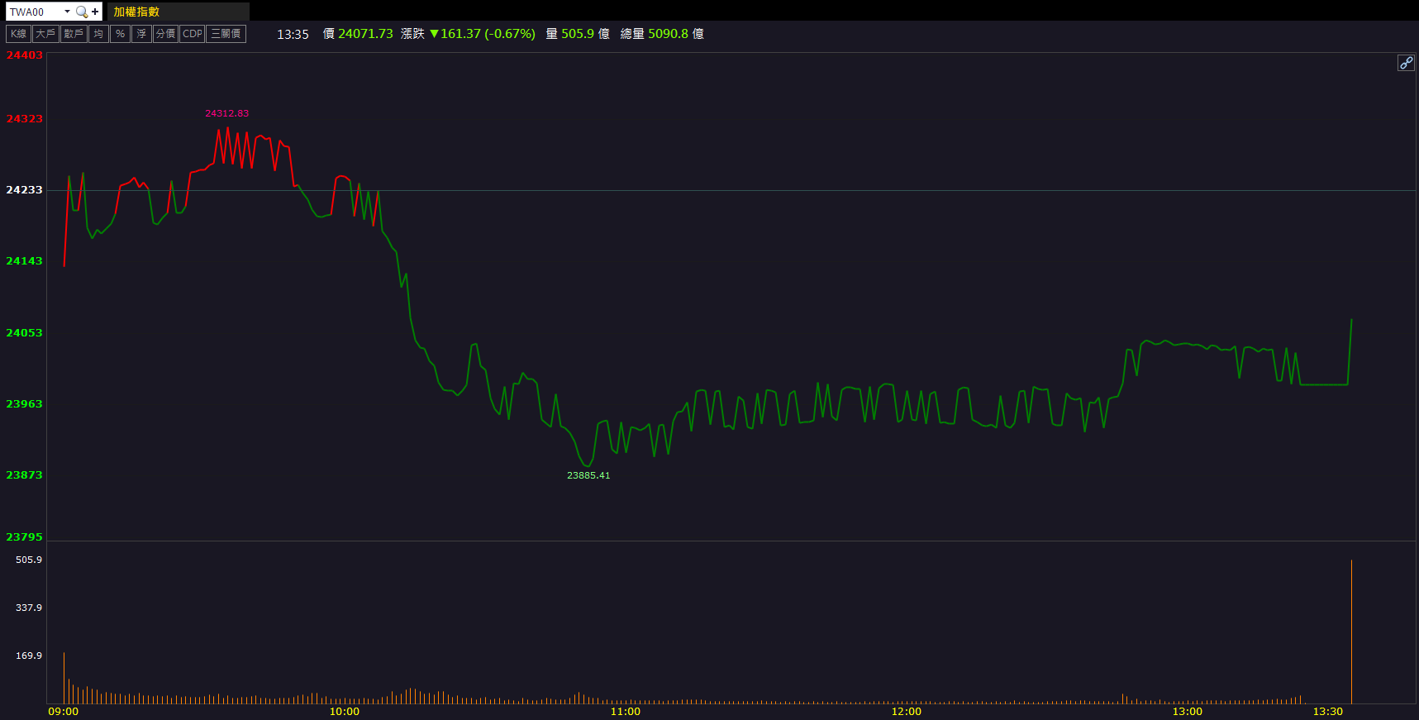Toggle the 均 average line button

[98, 34]
